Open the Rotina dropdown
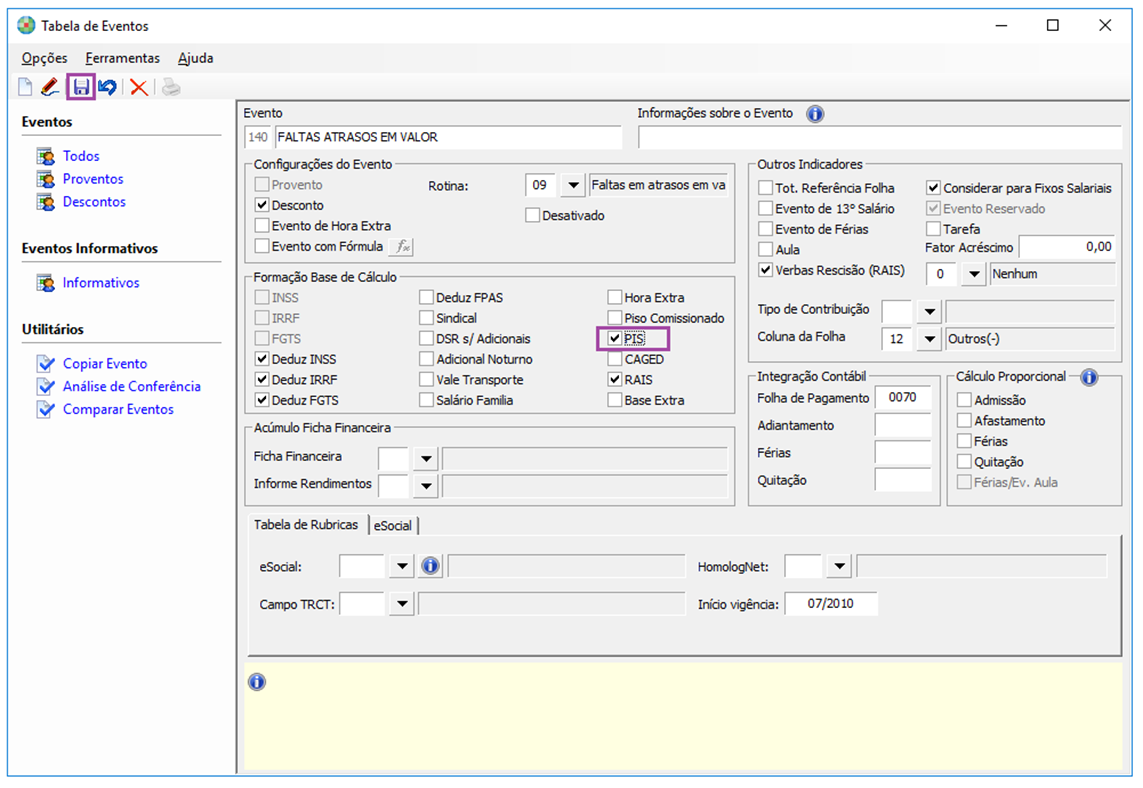 573,185
